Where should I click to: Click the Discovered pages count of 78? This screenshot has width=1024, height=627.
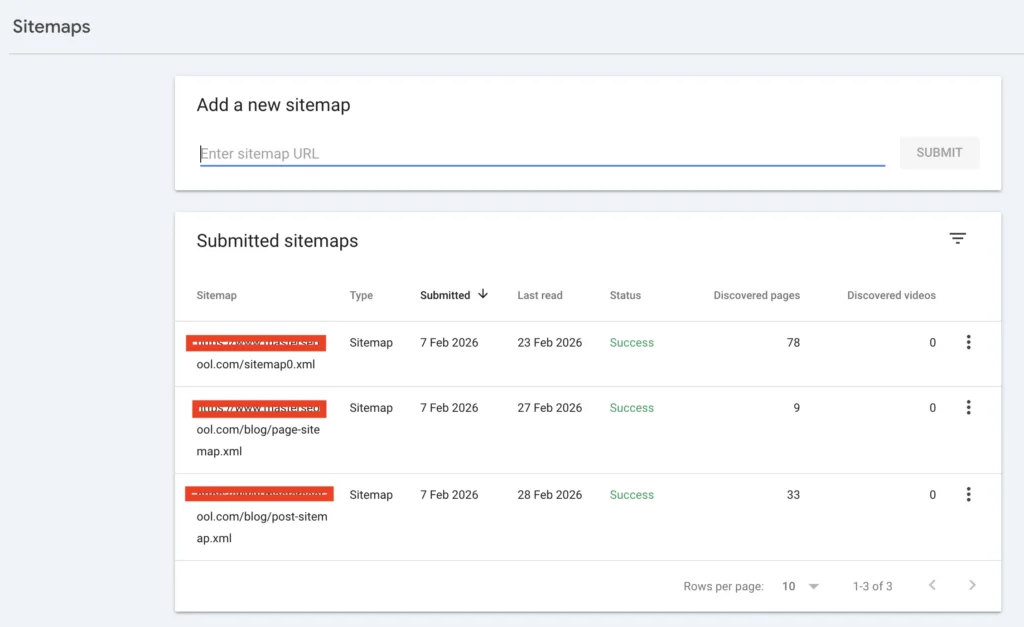pos(793,342)
